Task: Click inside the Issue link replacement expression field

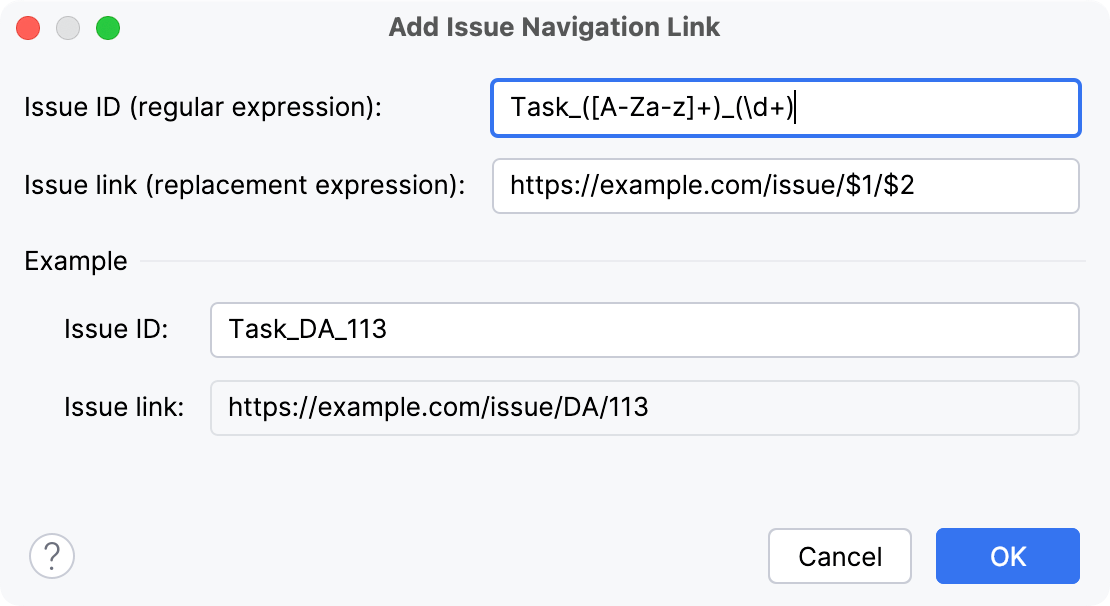Action: point(785,186)
